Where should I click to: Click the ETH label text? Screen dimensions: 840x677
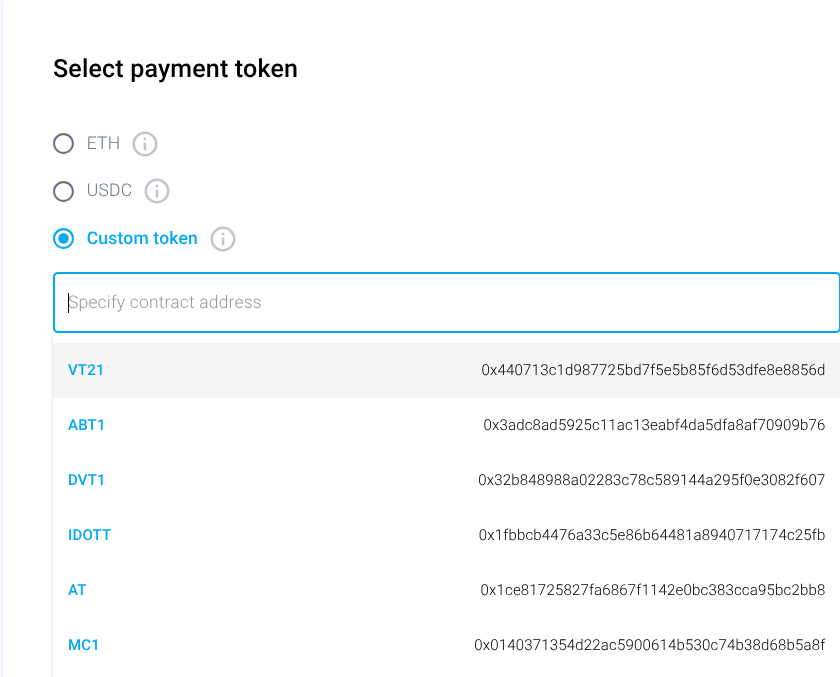[103, 144]
